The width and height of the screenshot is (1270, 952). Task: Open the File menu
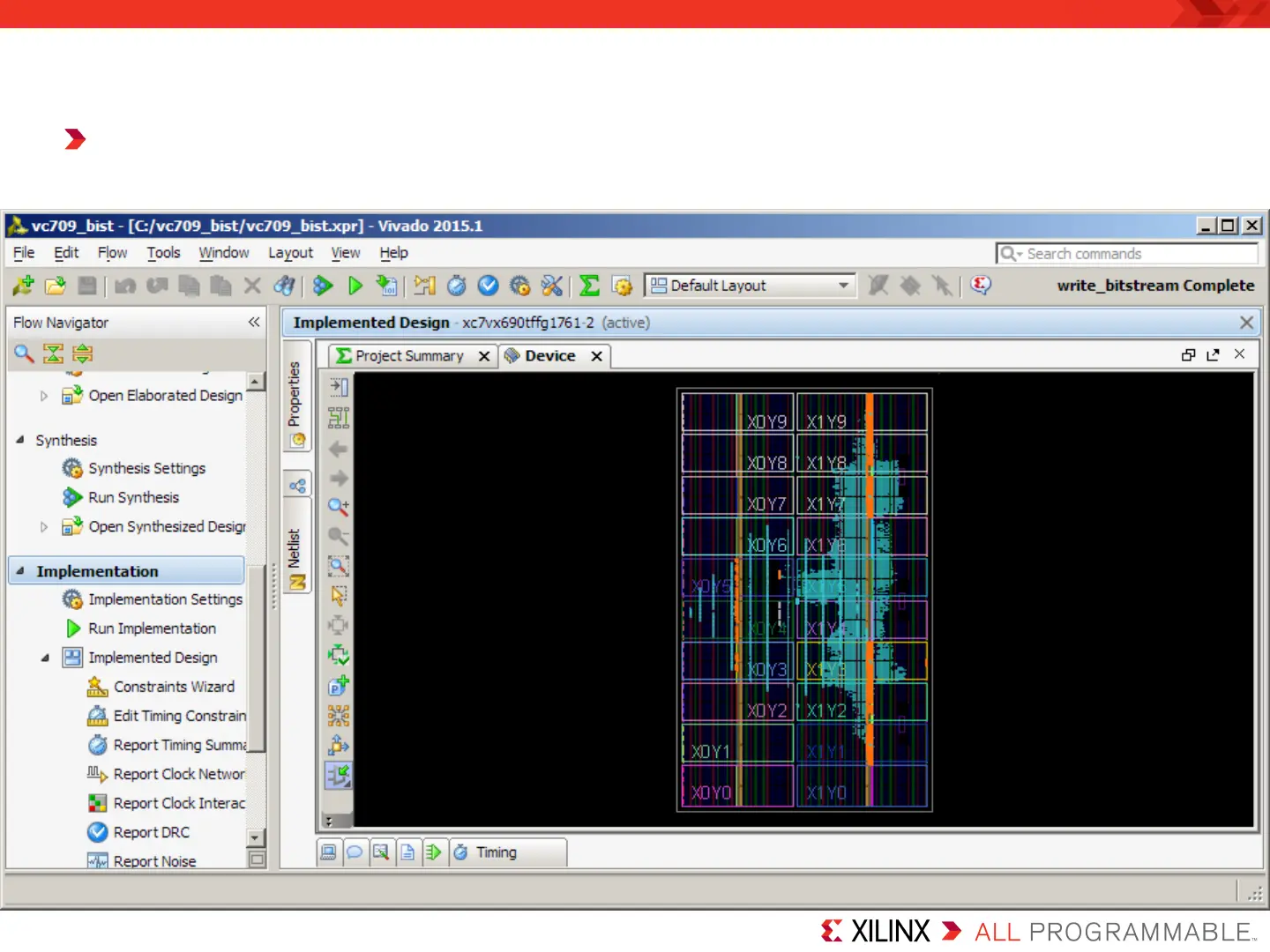pos(24,253)
